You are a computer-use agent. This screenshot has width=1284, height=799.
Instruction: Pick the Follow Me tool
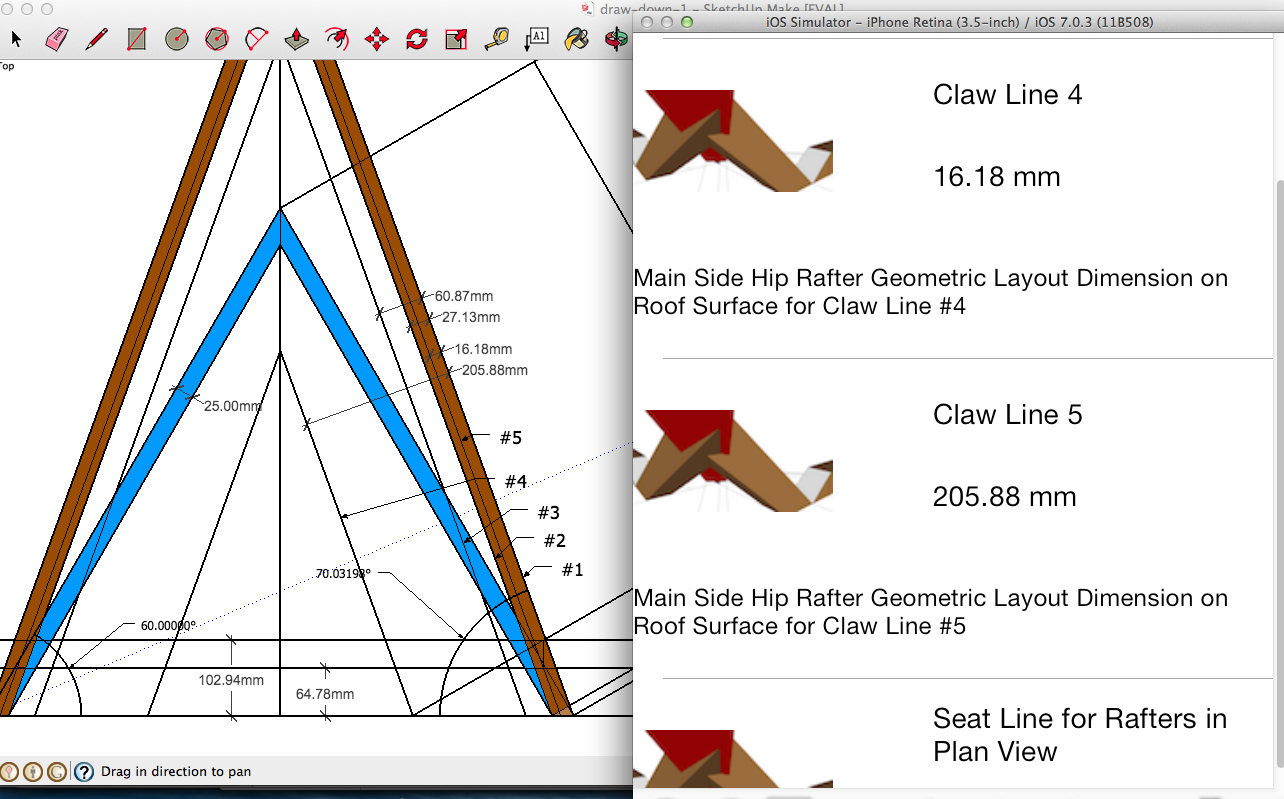(337, 40)
